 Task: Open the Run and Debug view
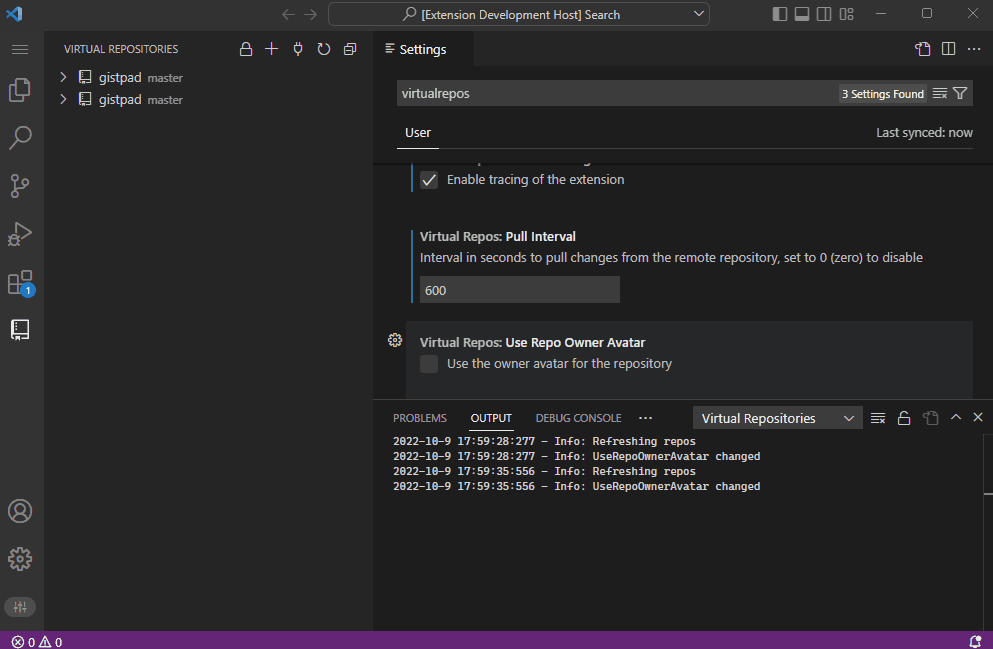click(20, 234)
